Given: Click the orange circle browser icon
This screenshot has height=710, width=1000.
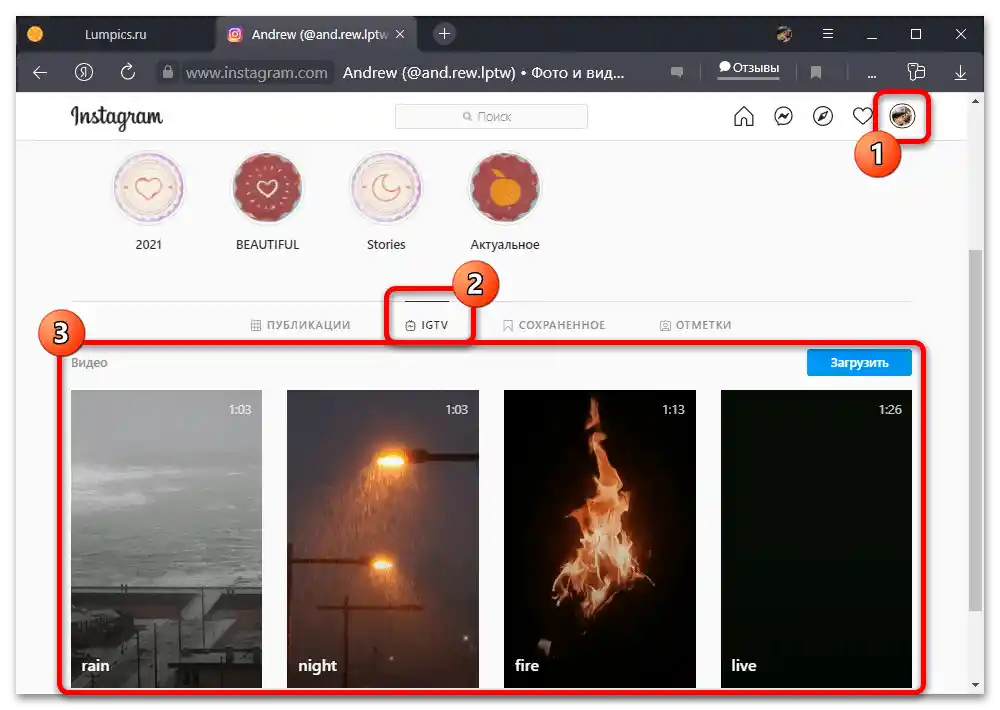Looking at the screenshot, I should [35, 34].
